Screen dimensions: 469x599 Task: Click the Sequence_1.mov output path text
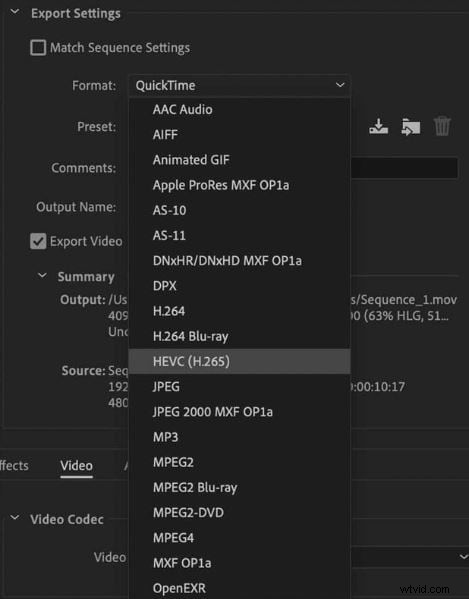coord(404,300)
